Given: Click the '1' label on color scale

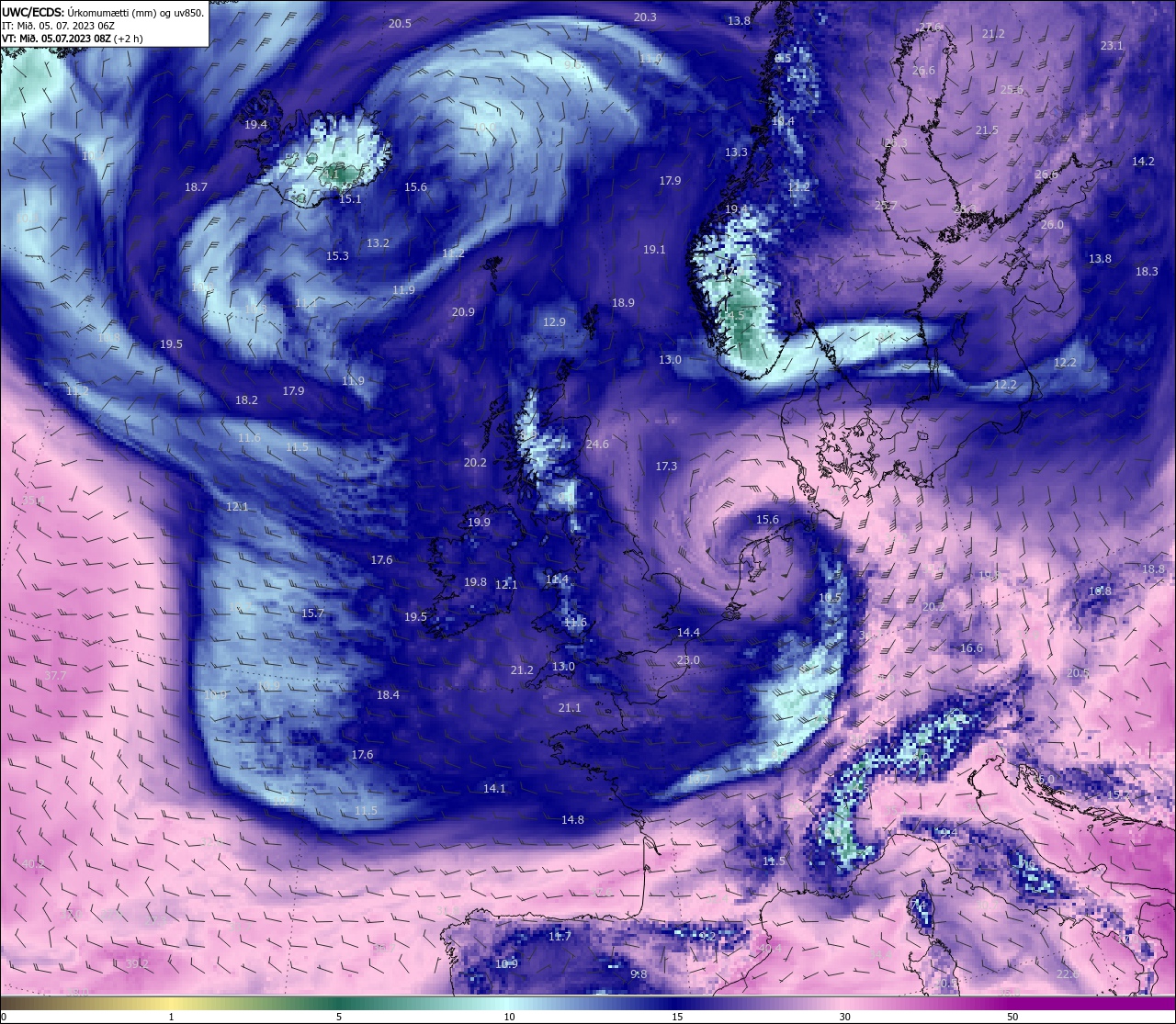Looking at the screenshot, I should [172, 1017].
